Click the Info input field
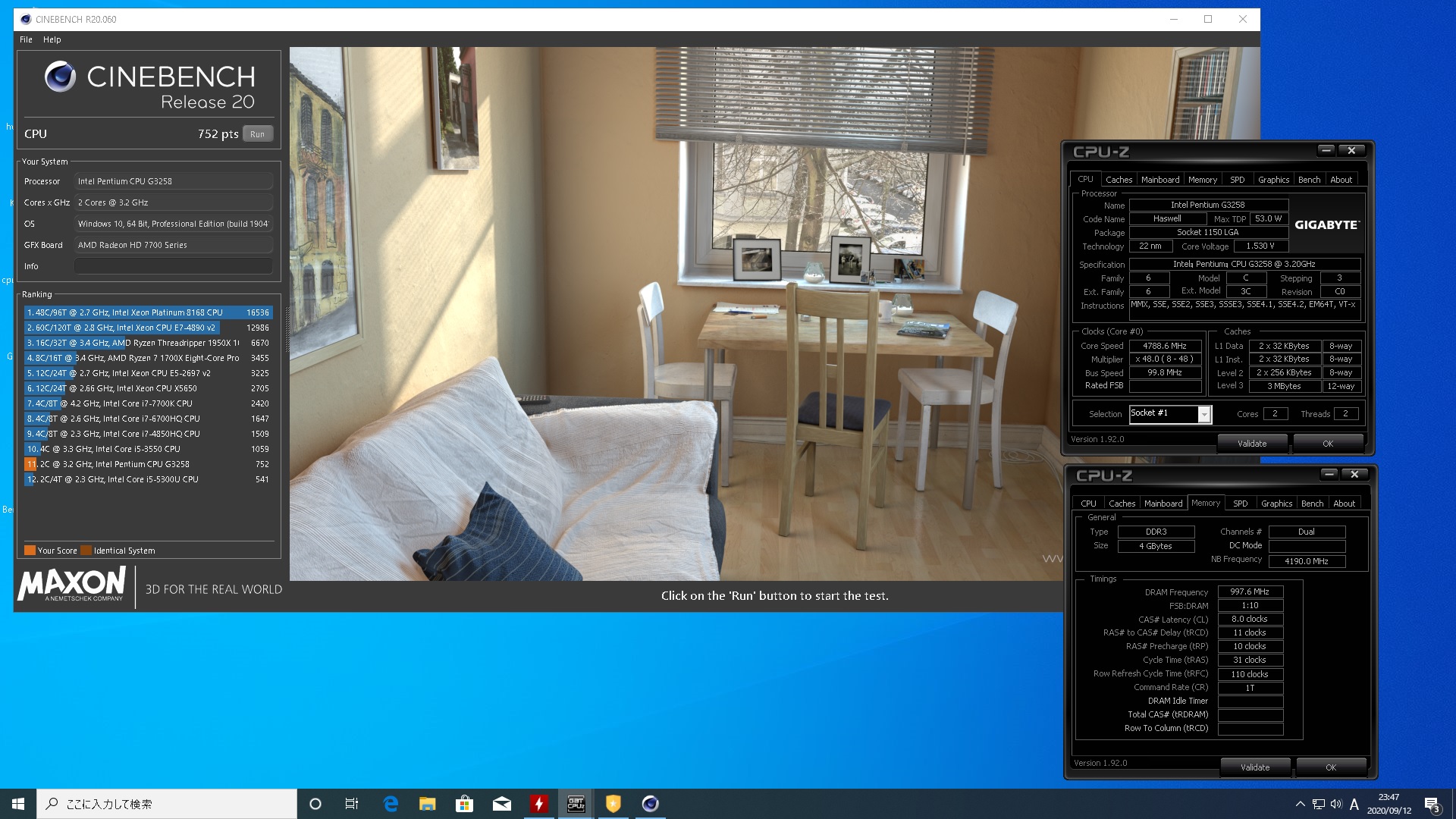 tap(174, 266)
